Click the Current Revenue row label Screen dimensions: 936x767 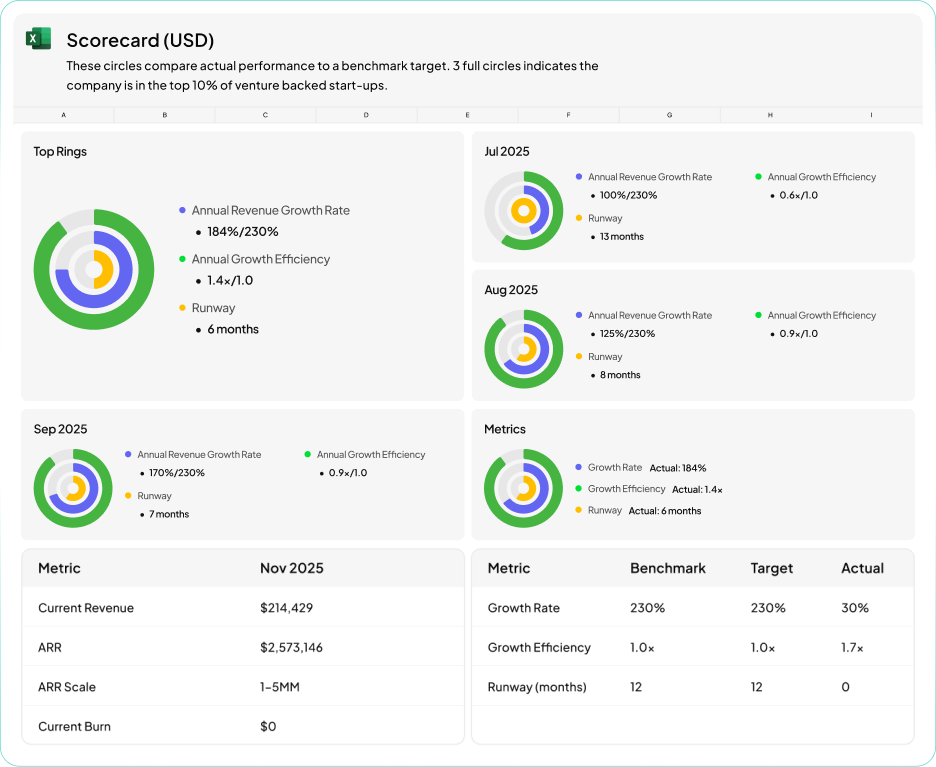[86, 608]
